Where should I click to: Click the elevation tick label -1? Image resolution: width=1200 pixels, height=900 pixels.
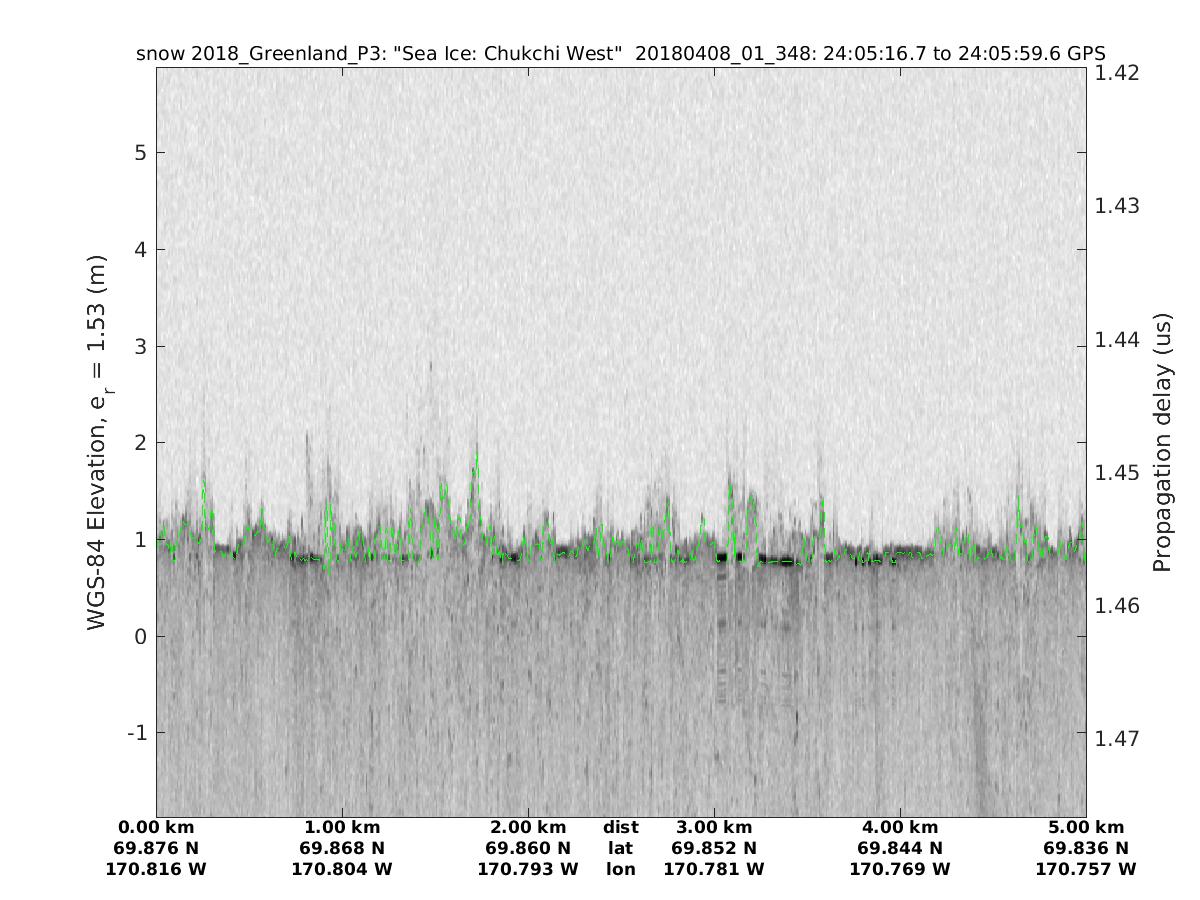tap(134, 733)
